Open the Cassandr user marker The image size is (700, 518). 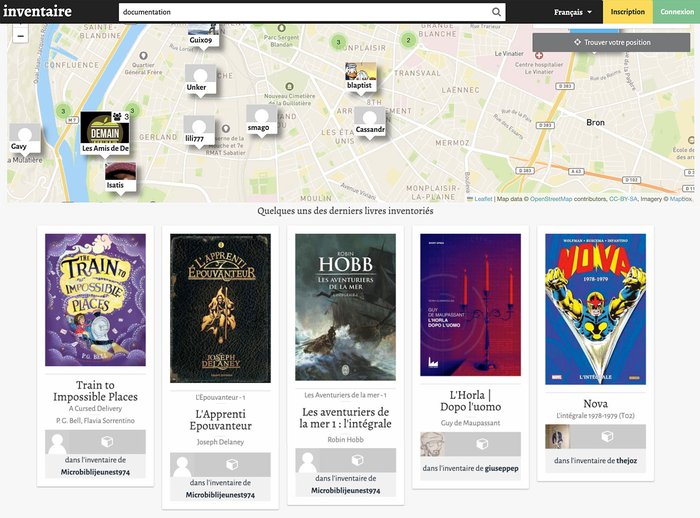click(x=370, y=121)
